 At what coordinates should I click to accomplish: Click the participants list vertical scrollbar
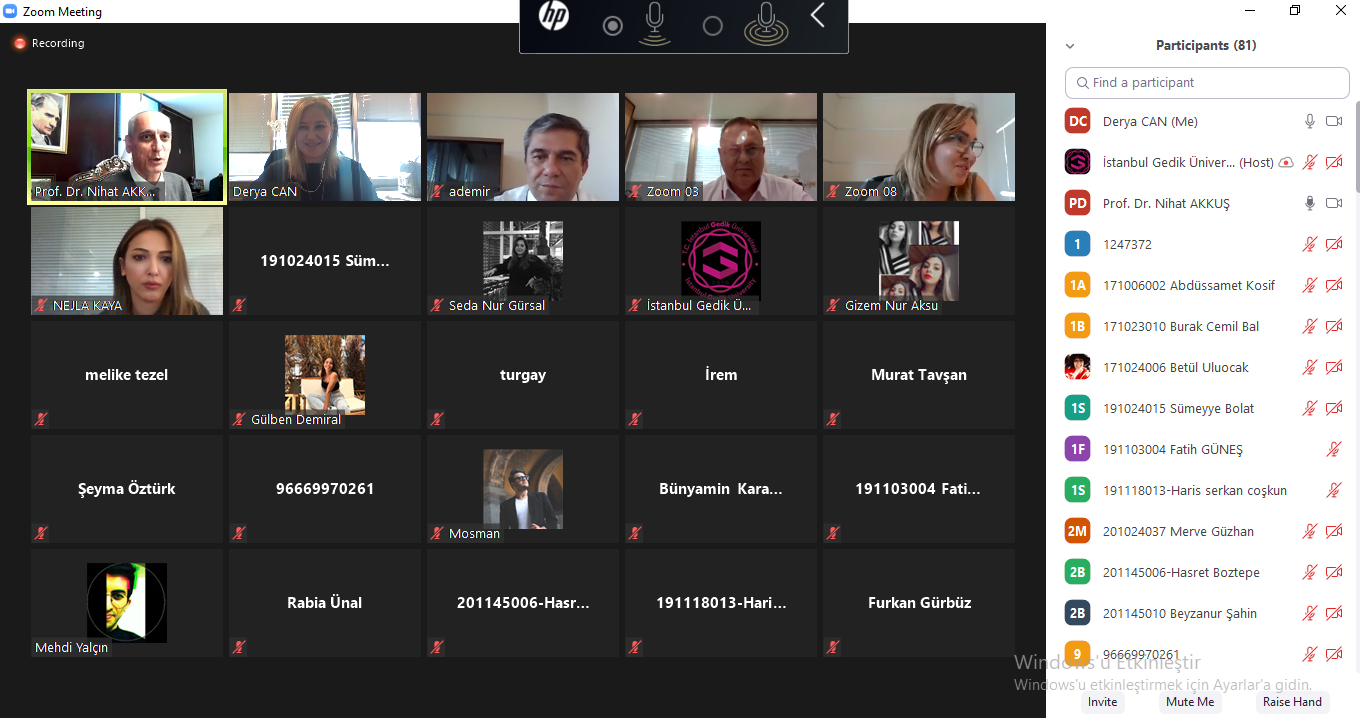tap(1356, 145)
